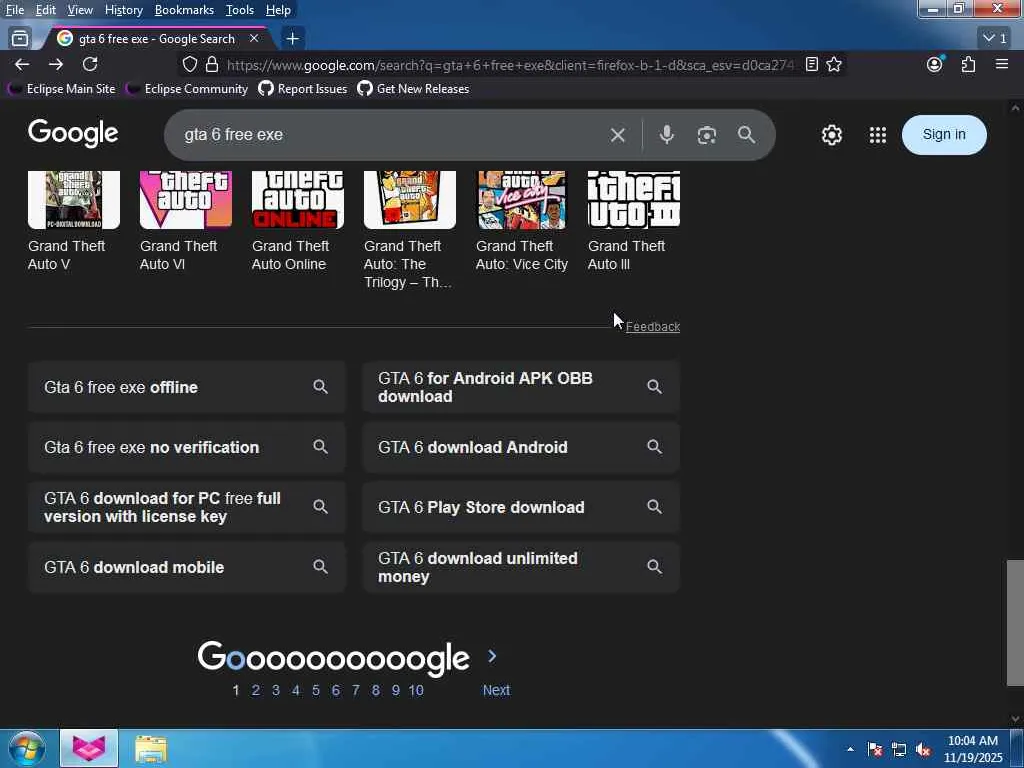1024x768 pixels.
Task: Open Grand Theft Auto: Vice City thumbnail
Action: 522,200
